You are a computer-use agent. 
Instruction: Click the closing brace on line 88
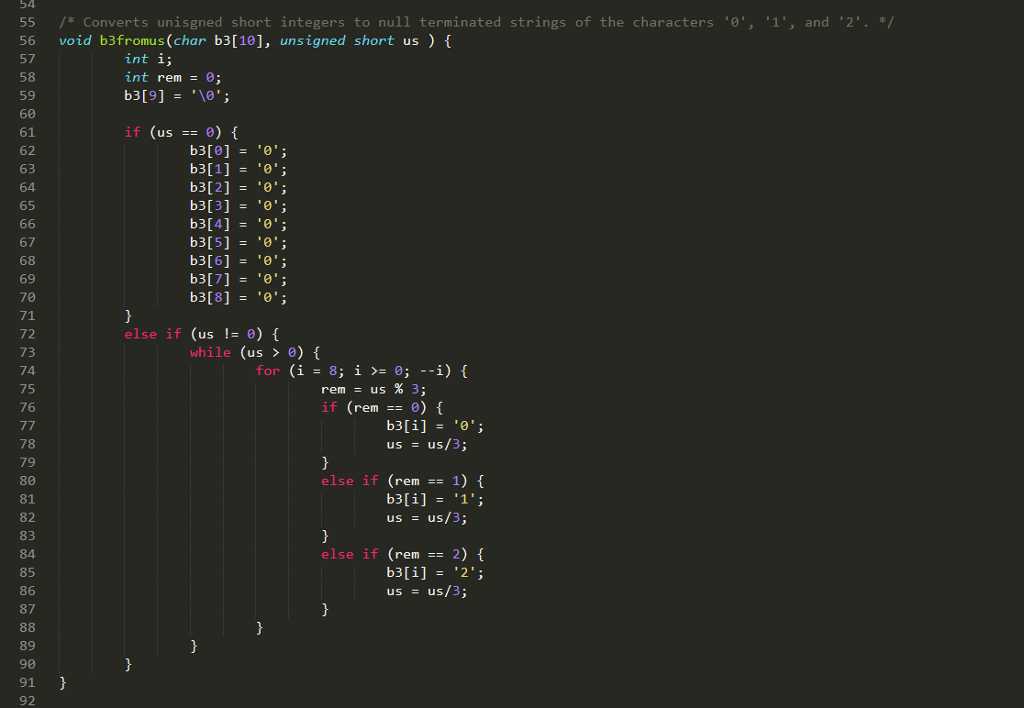(x=259, y=628)
